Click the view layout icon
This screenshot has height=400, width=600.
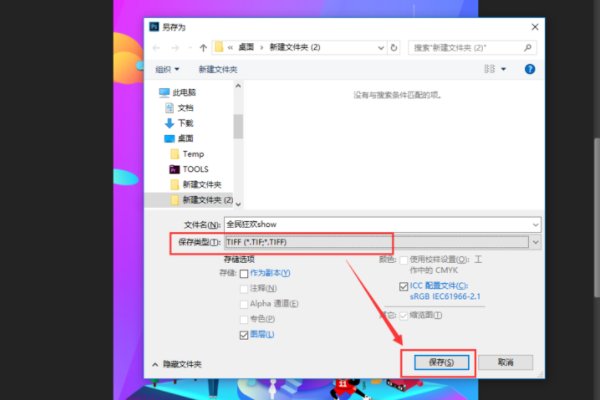point(489,69)
